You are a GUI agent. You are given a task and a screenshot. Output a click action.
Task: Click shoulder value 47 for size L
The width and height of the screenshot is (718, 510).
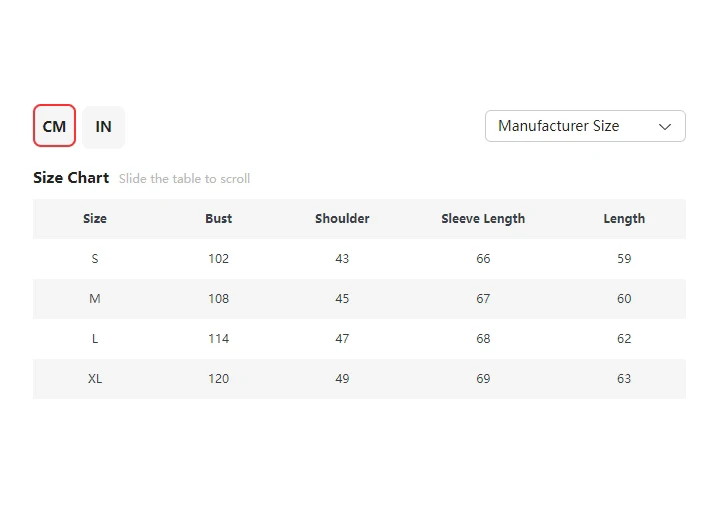[x=342, y=339]
